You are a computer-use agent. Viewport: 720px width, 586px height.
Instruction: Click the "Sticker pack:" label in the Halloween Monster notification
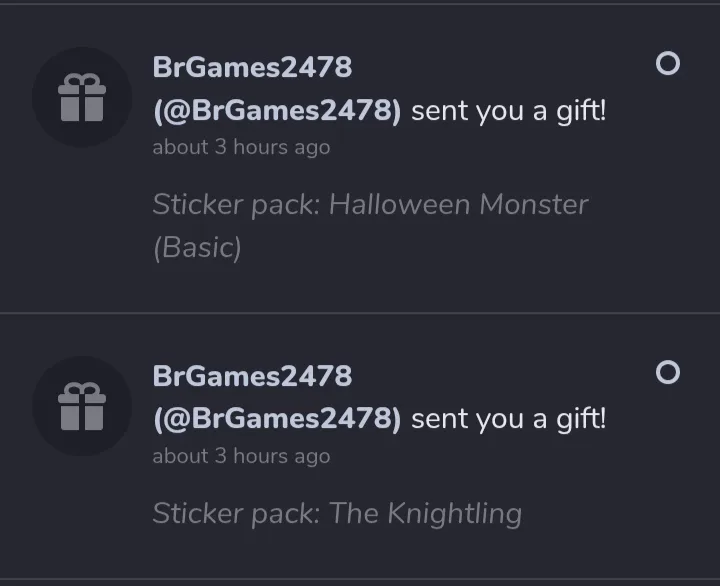point(236,205)
